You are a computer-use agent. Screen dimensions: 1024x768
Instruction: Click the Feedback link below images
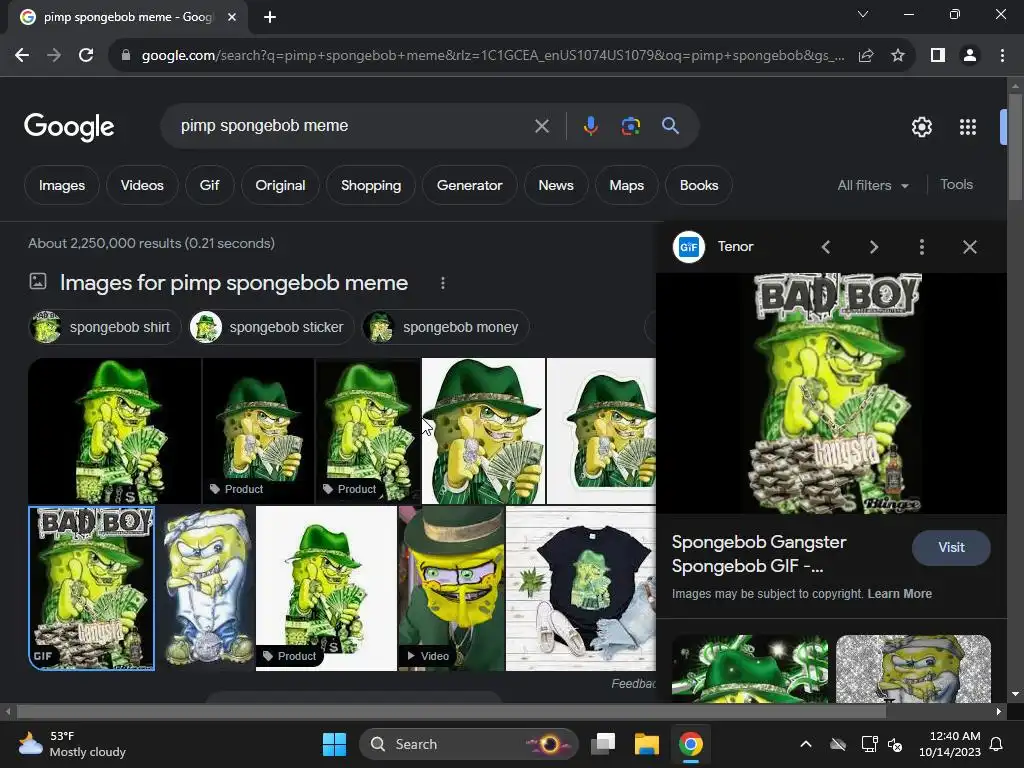(x=633, y=684)
